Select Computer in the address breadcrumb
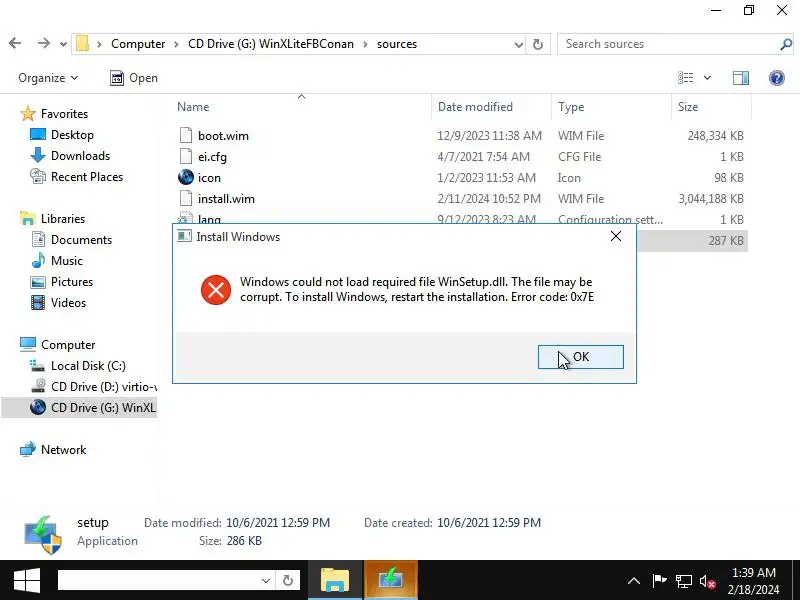The width and height of the screenshot is (800, 600). point(138,44)
